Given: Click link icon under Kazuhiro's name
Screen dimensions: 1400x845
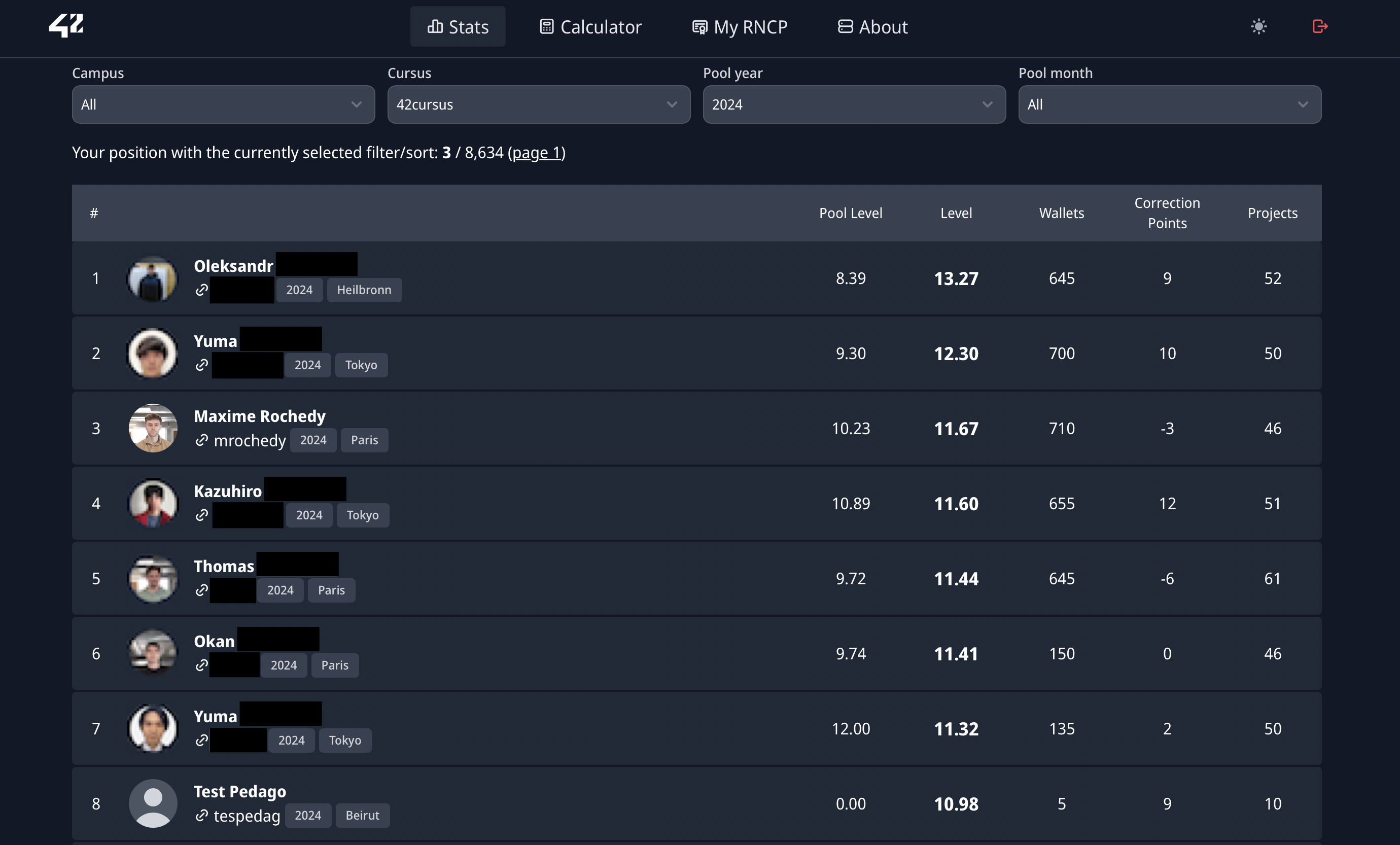Looking at the screenshot, I should [201, 515].
